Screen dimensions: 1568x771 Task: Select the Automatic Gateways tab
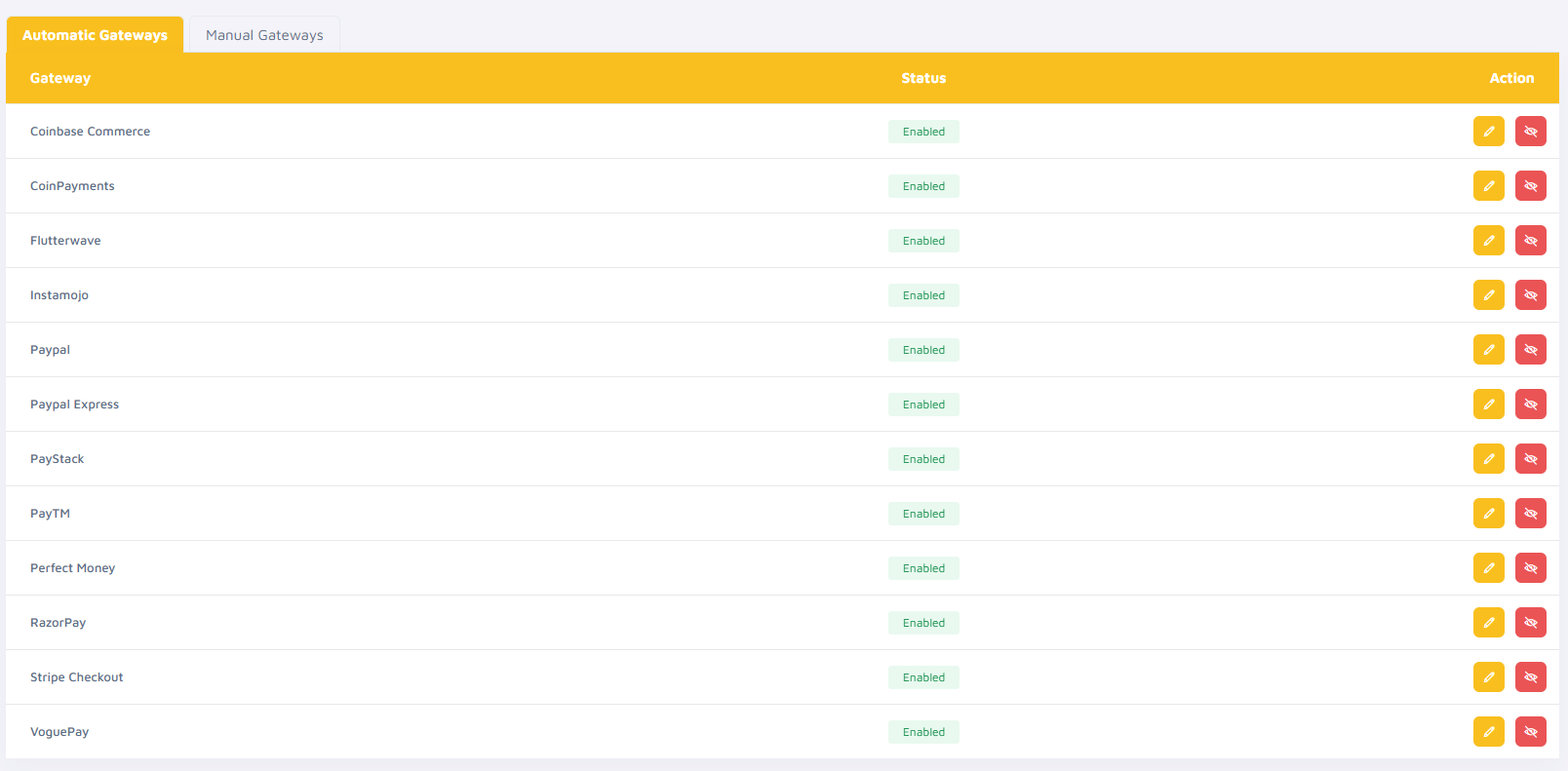95,35
